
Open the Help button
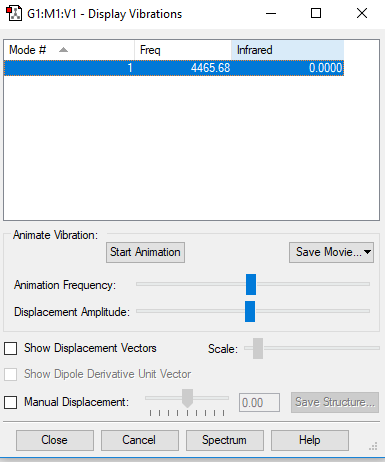[310, 440]
